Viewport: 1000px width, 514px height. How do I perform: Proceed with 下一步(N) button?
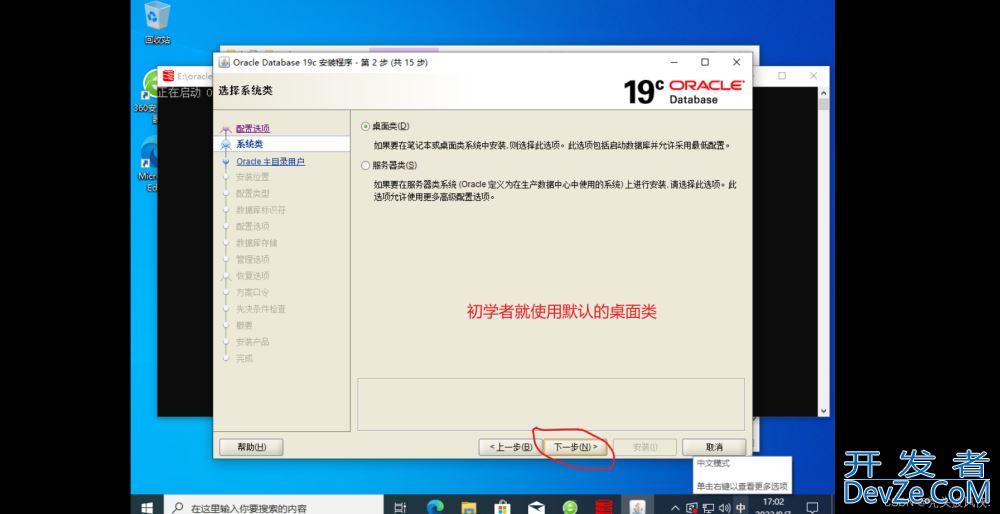click(x=575, y=447)
